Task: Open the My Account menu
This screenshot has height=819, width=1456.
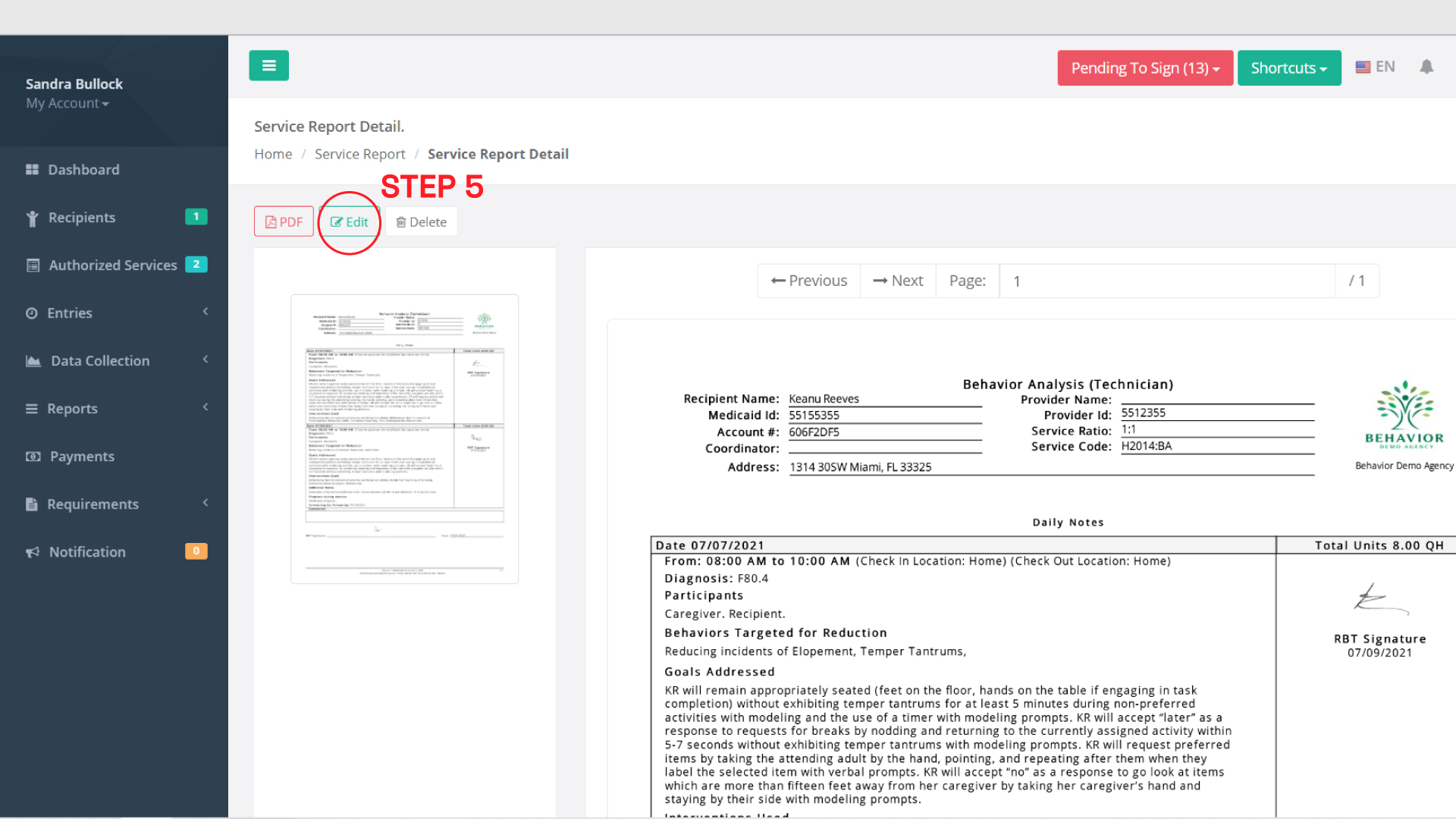Action: [x=67, y=103]
